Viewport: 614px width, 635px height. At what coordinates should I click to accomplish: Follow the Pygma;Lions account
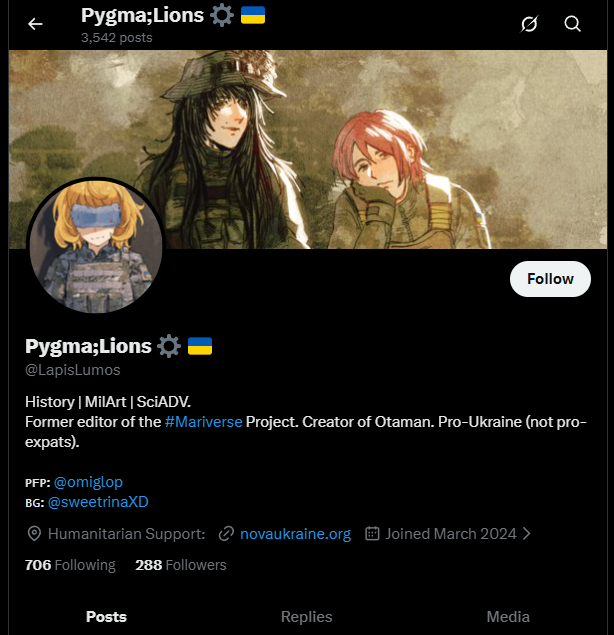pos(550,279)
